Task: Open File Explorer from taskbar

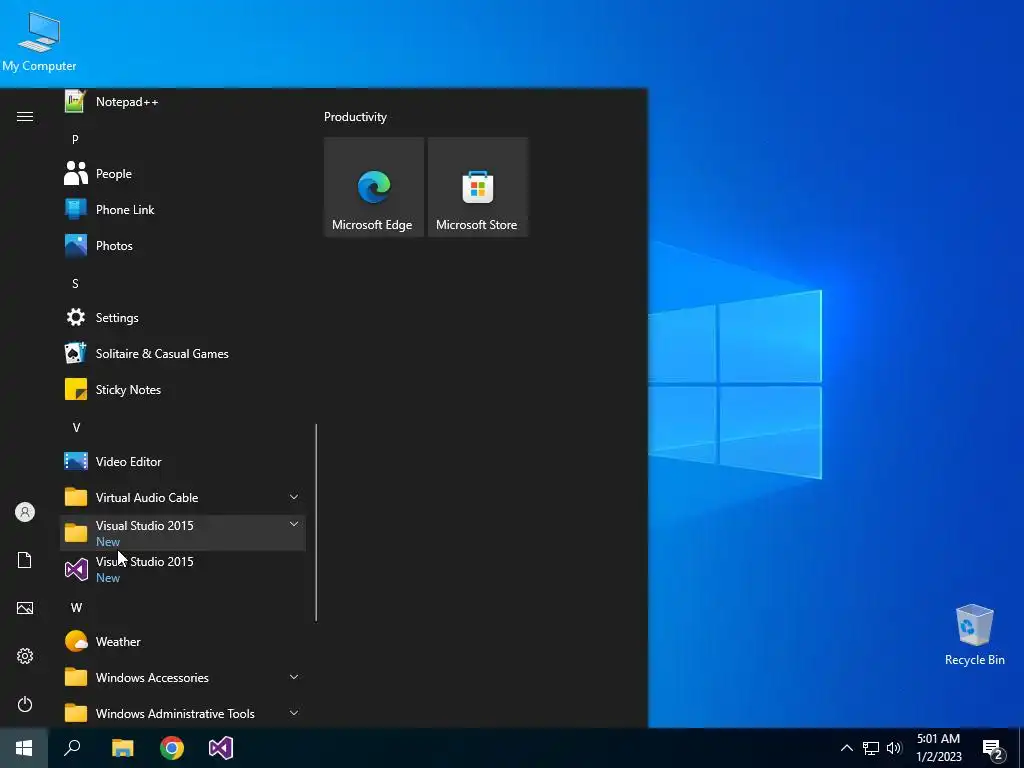Action: tap(122, 748)
